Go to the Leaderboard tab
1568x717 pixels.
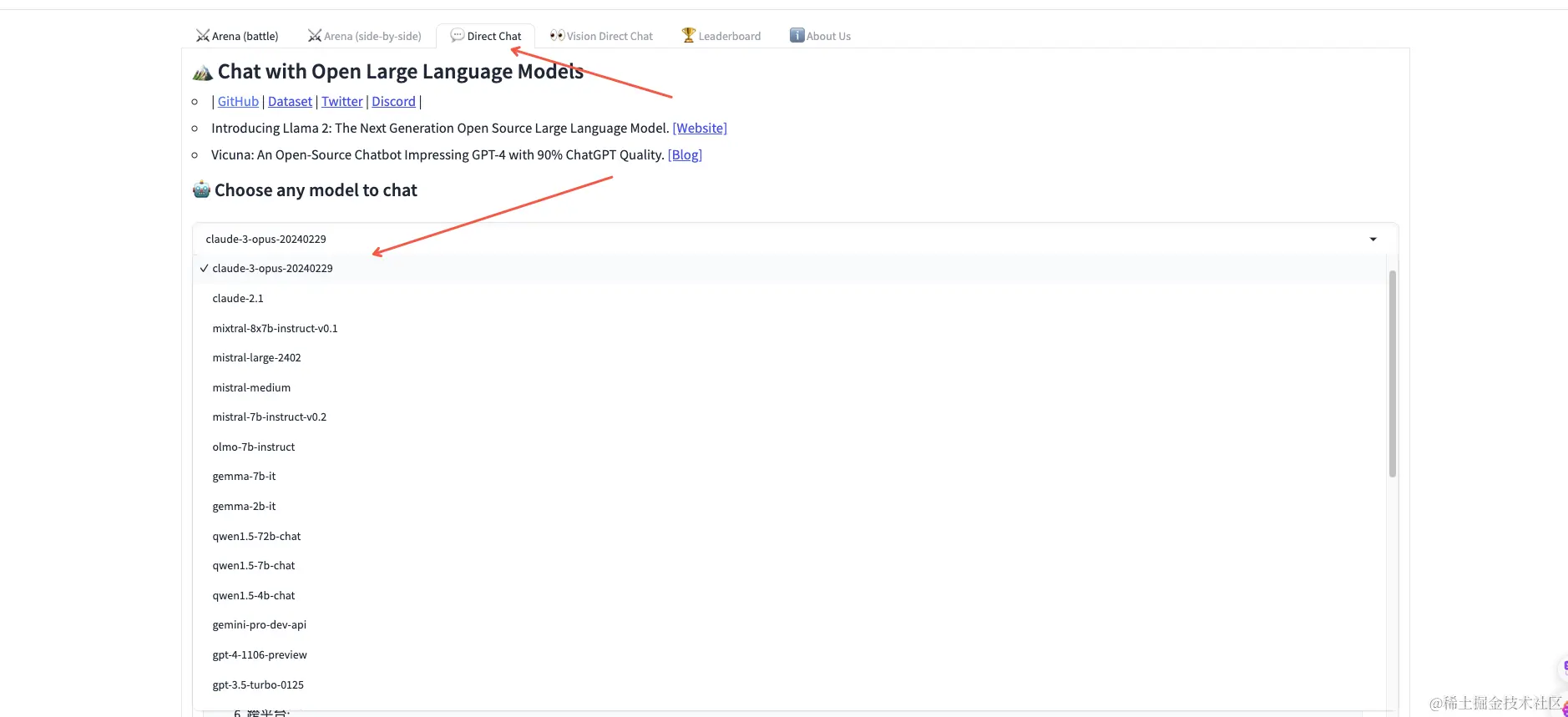tap(721, 36)
